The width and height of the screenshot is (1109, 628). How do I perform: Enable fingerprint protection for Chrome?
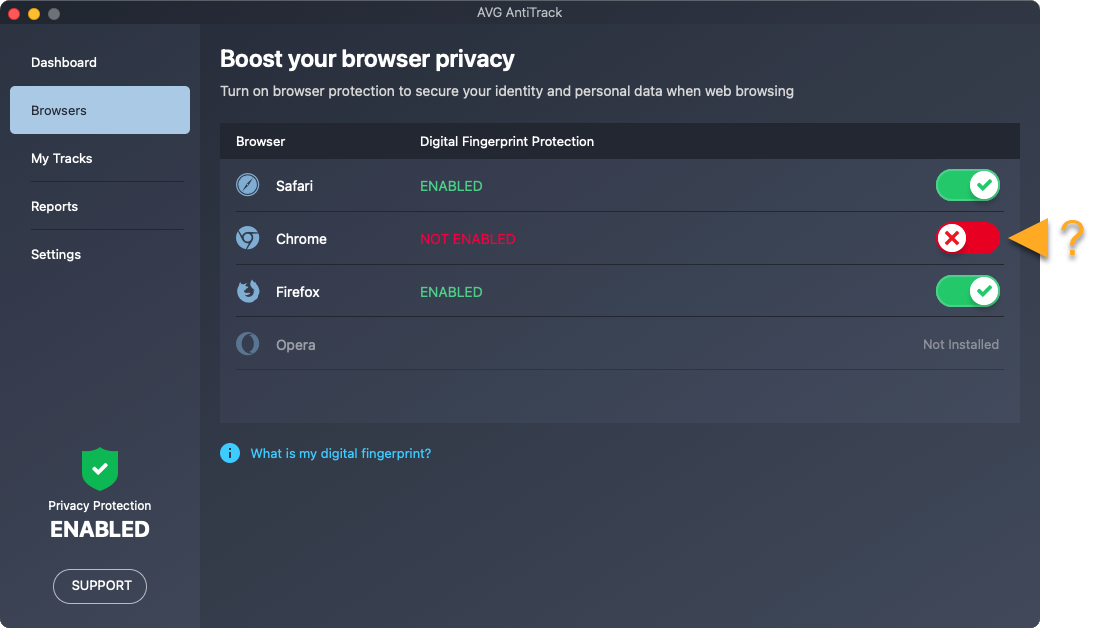(967, 238)
